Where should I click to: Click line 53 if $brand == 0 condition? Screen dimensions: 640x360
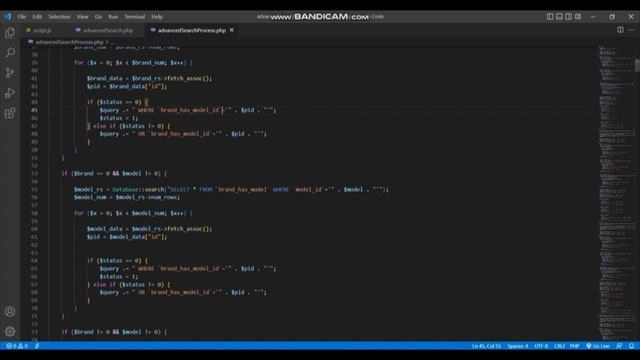click(114, 173)
